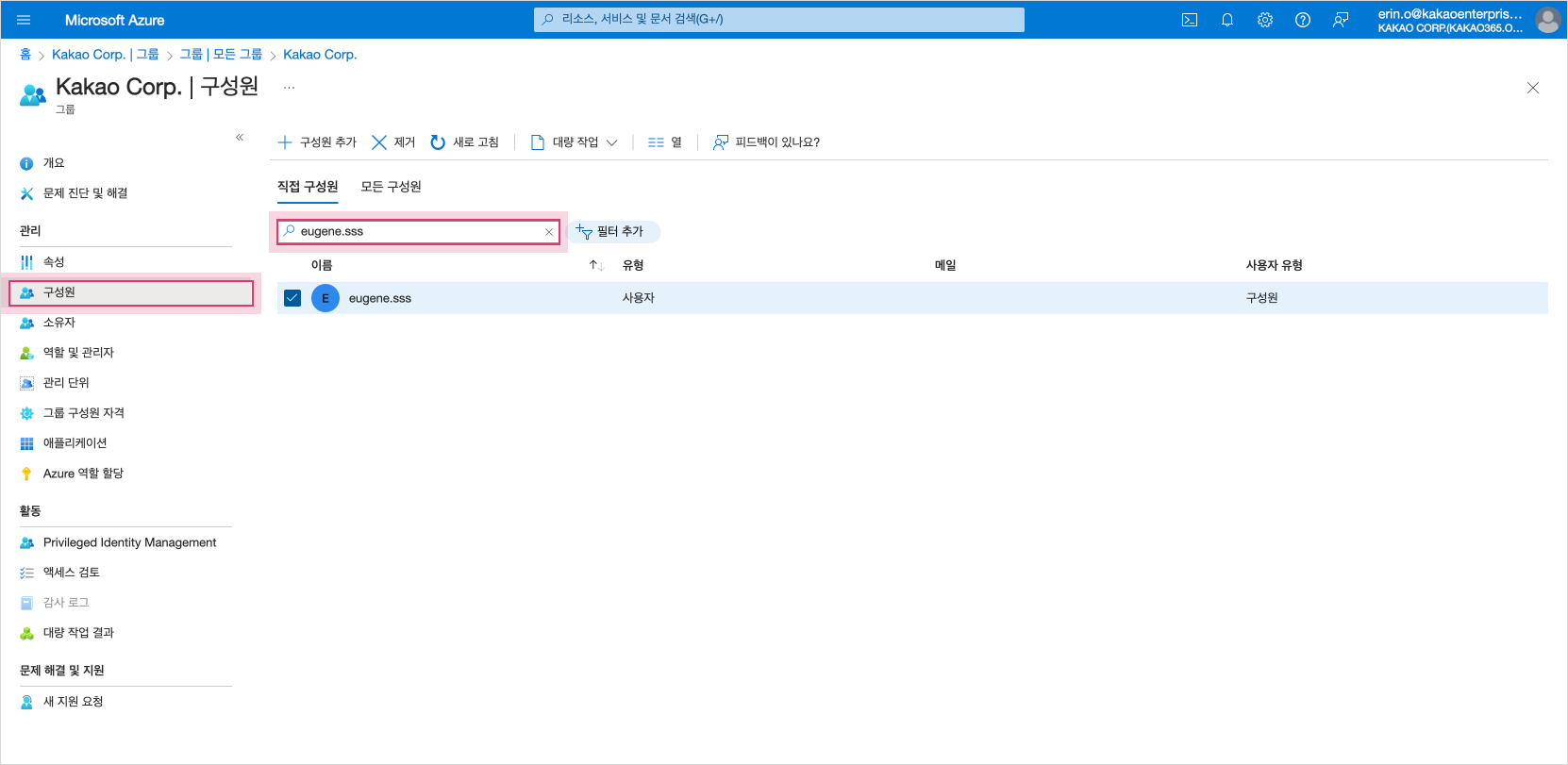Clear the eugene.sss search text
The width and height of the screenshot is (1568, 765).
[x=549, y=232]
